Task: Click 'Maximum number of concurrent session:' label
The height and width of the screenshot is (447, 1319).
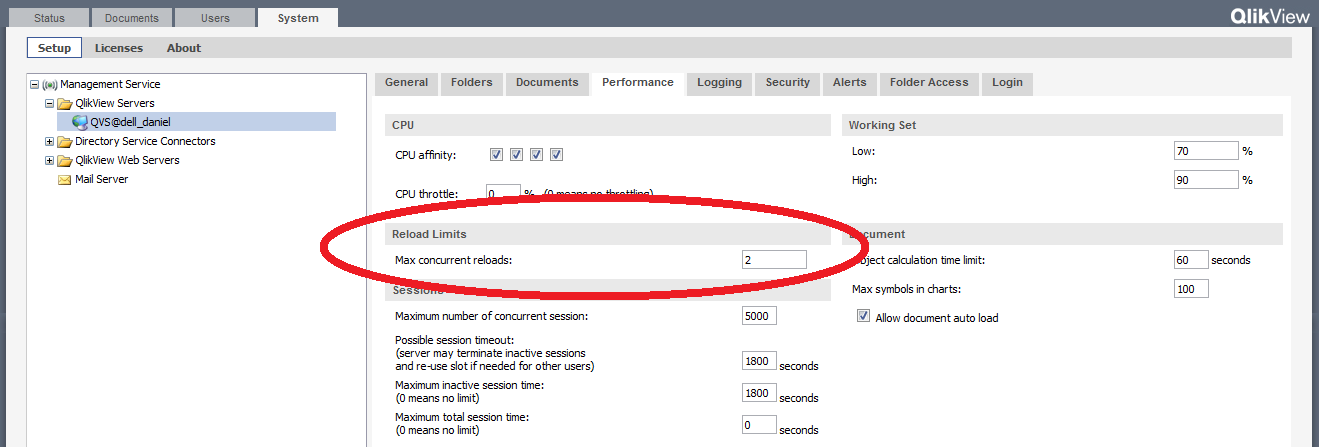Action: (x=491, y=316)
